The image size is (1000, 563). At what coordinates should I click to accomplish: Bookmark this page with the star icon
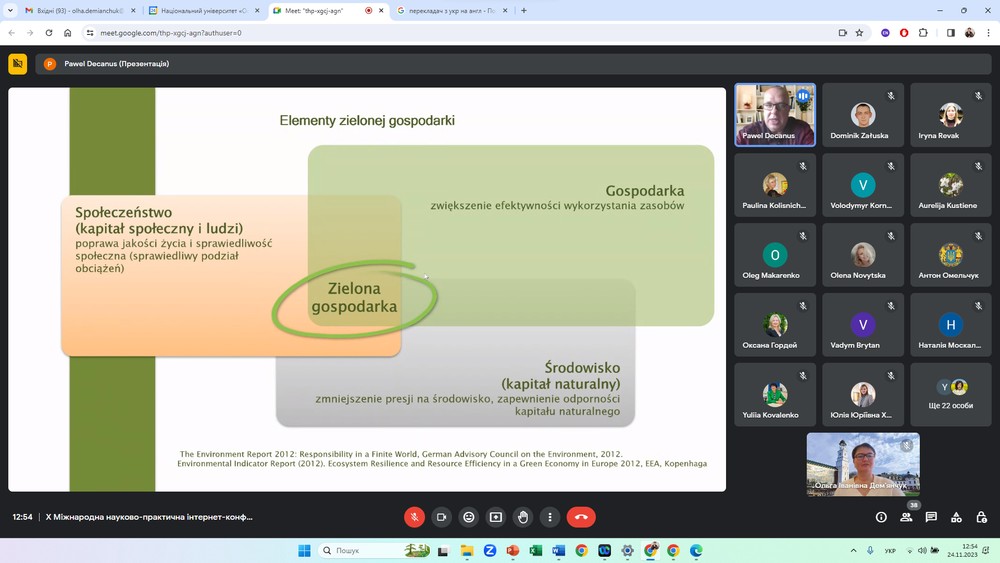pos(859,33)
